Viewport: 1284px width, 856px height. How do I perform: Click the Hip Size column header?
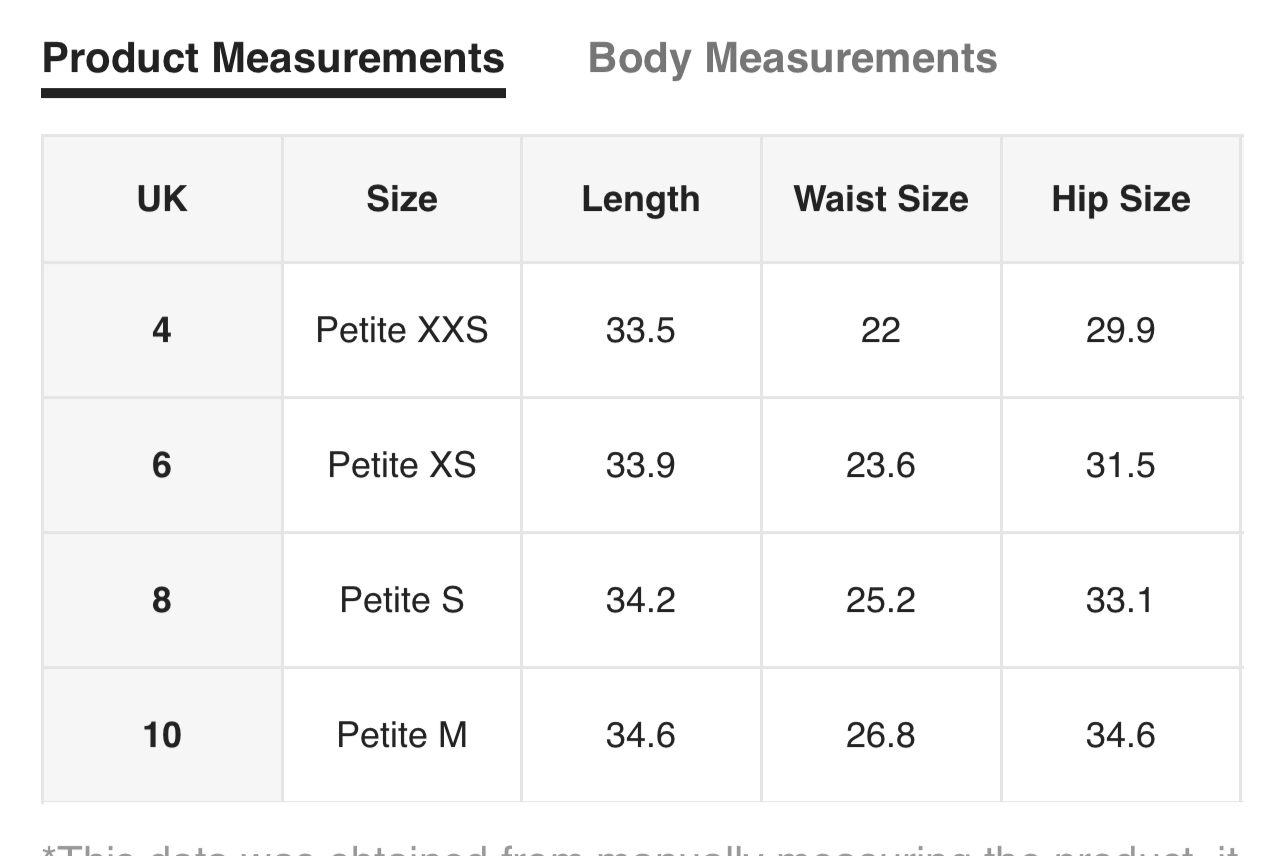[x=1121, y=199]
